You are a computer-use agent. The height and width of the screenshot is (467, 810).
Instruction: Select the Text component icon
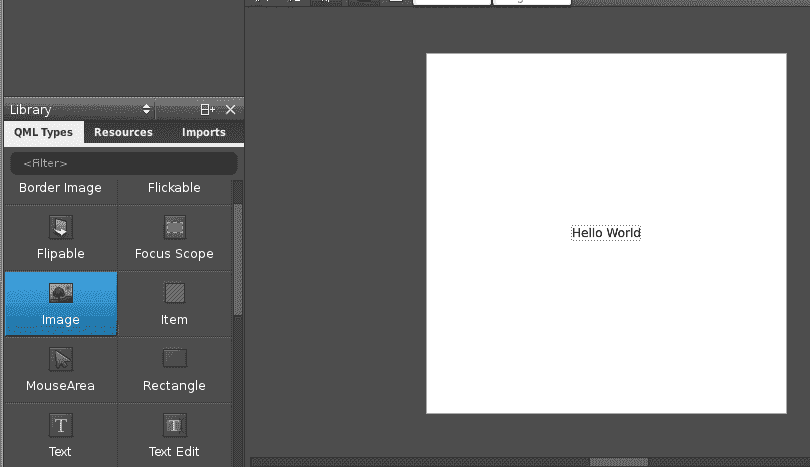(x=61, y=425)
